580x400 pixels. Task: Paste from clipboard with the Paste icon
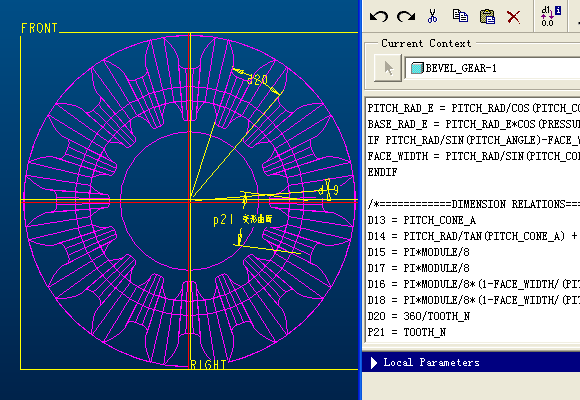[x=487, y=16]
